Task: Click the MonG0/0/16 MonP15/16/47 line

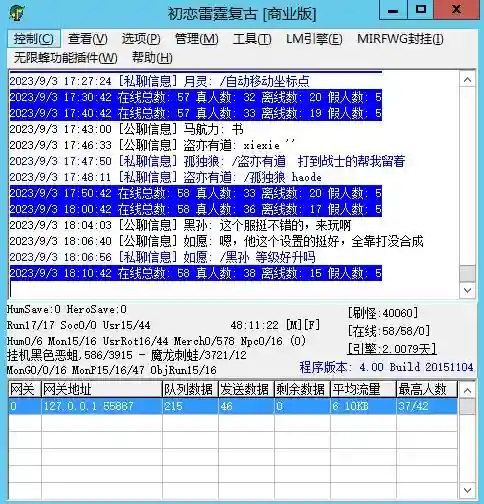Action: coord(112,370)
